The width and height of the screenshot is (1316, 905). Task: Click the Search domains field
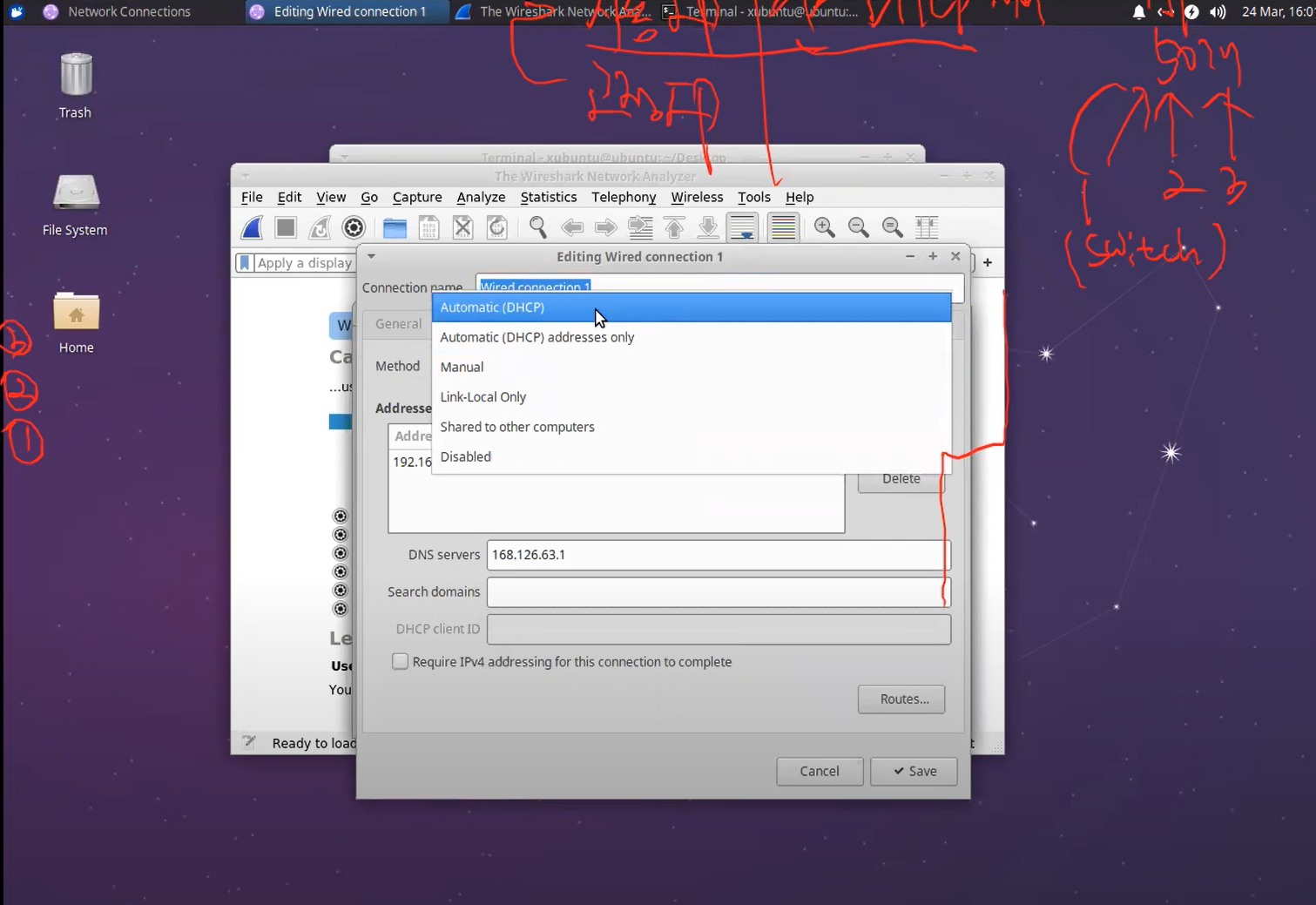(719, 592)
